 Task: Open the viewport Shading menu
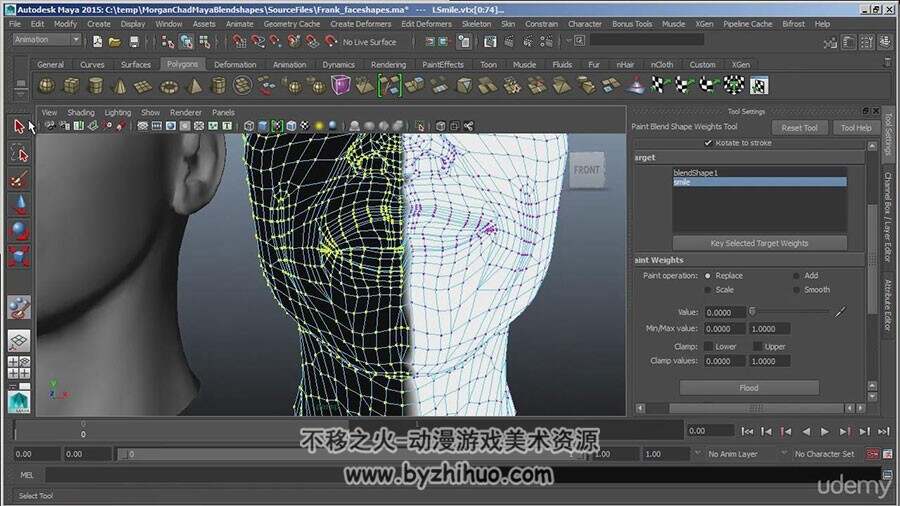click(80, 112)
